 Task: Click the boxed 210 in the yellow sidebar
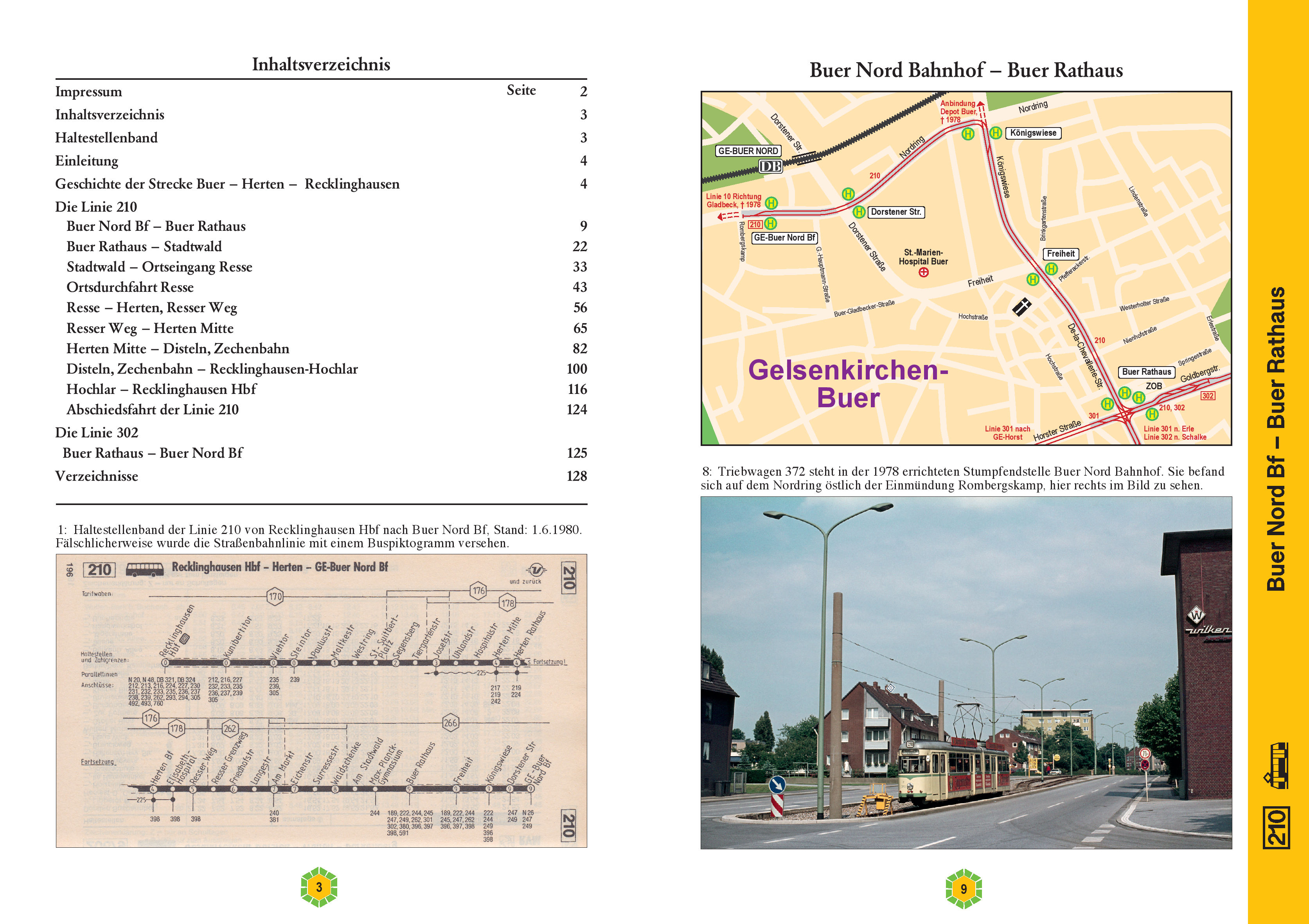1277,827
